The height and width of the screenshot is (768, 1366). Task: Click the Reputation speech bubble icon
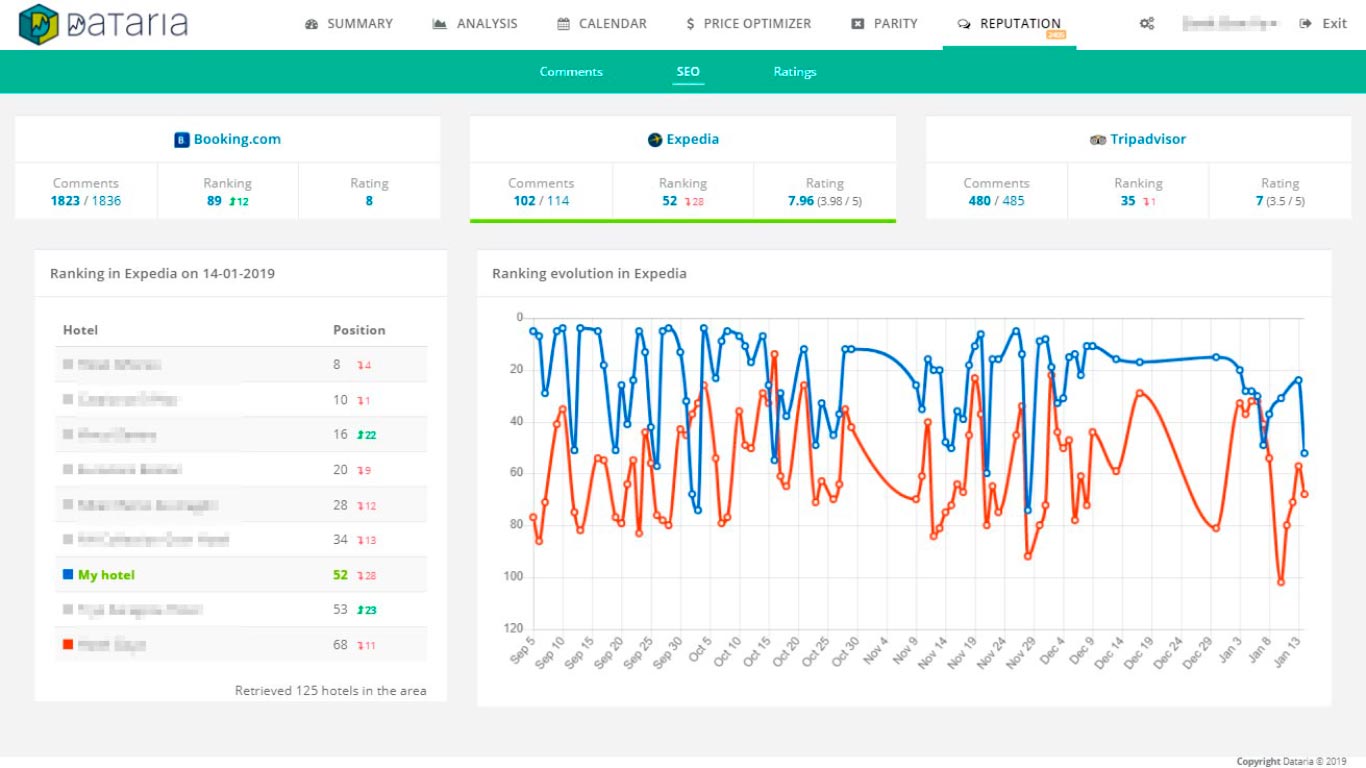963,24
